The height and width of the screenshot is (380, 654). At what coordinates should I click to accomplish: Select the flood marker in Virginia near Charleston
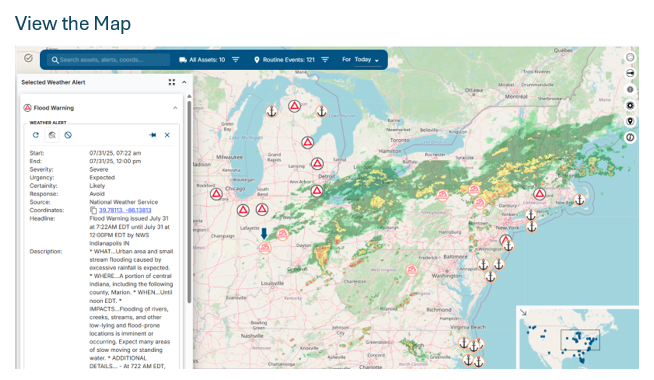(412, 271)
